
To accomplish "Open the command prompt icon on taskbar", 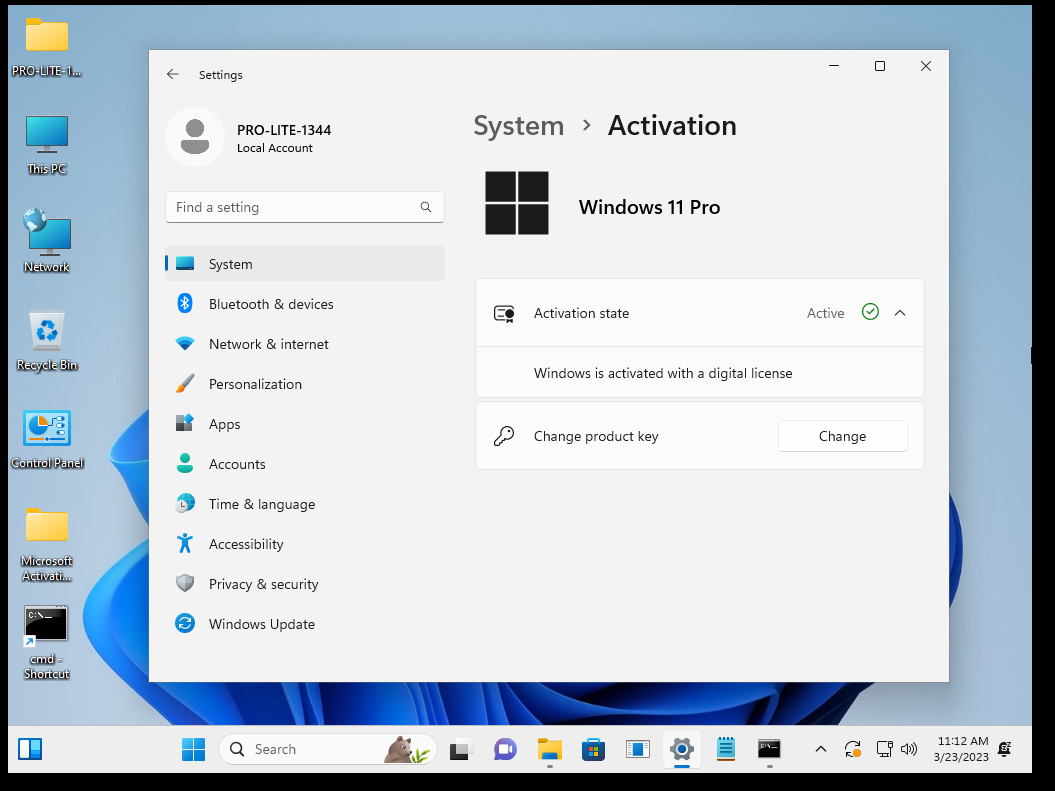I will click(769, 749).
